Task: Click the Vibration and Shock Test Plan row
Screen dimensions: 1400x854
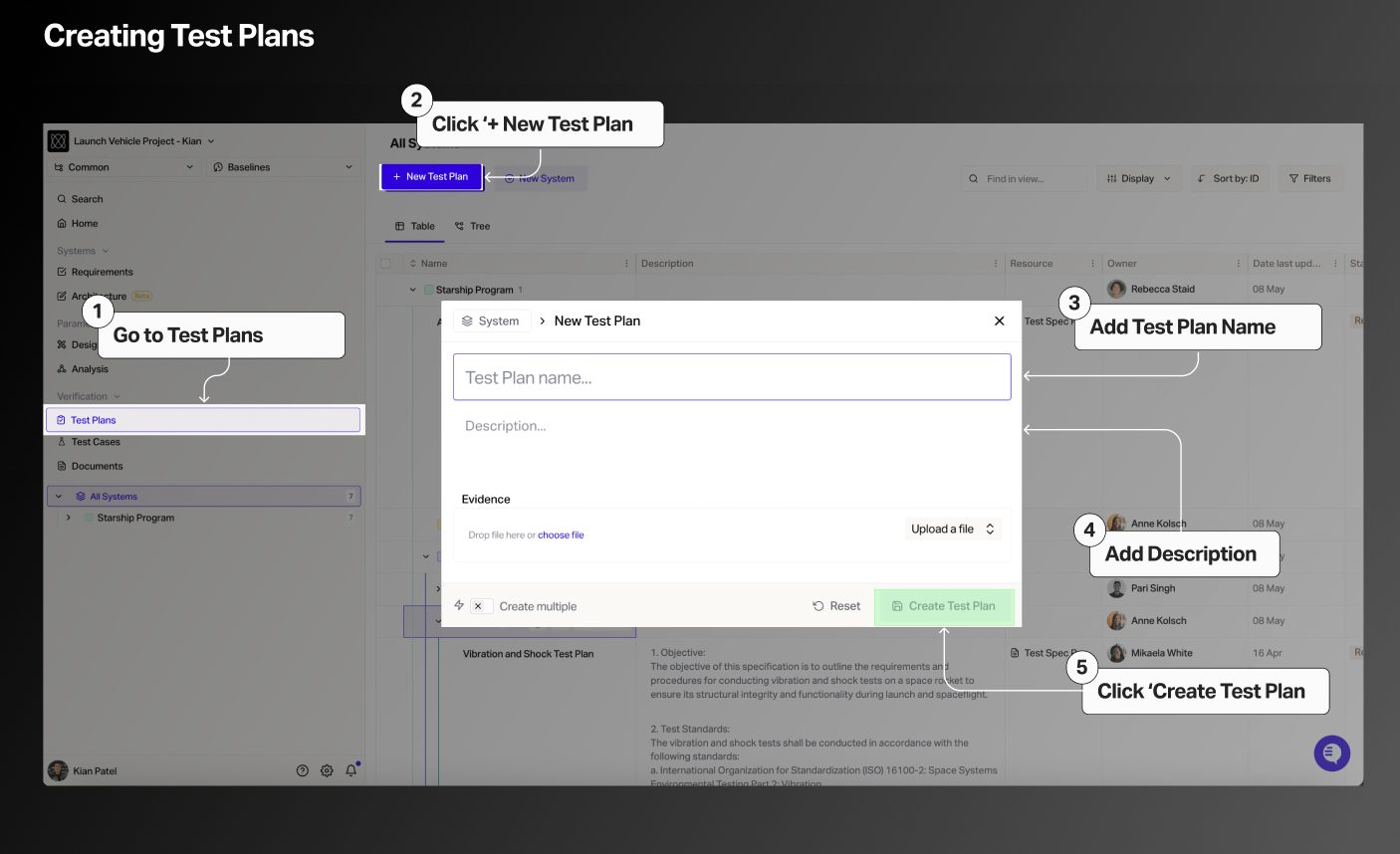Action: pos(528,654)
